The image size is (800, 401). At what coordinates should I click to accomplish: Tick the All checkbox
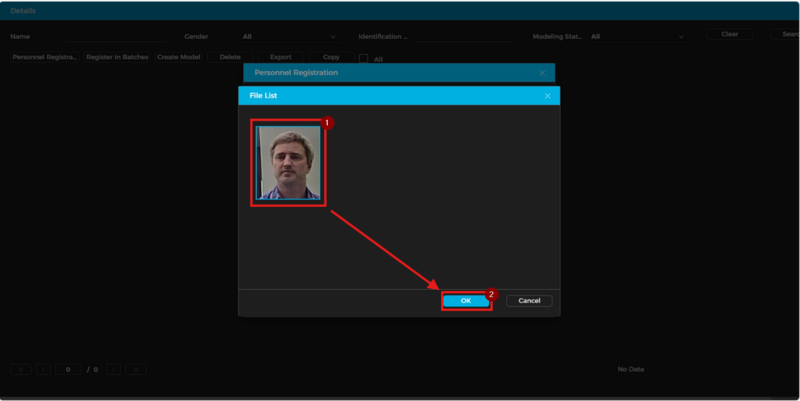(x=364, y=59)
